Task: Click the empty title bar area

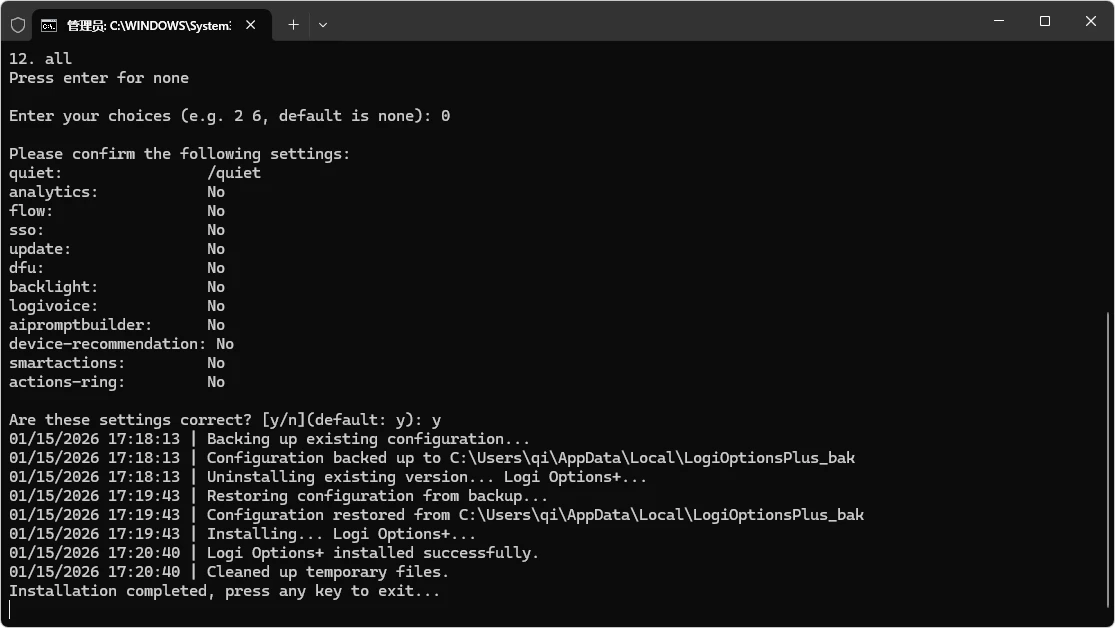Action: [x=650, y=22]
